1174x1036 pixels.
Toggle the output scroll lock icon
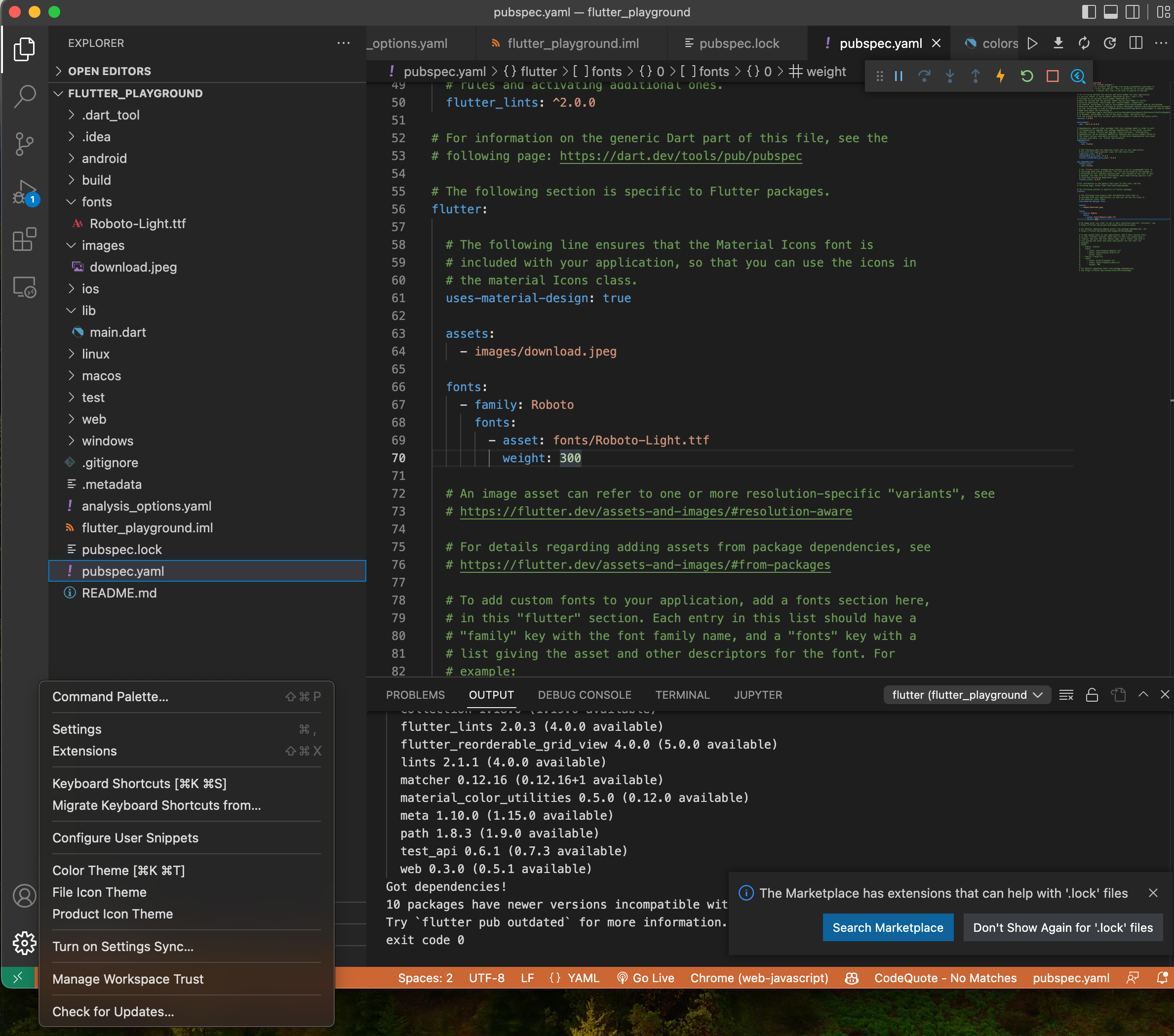(x=1092, y=695)
